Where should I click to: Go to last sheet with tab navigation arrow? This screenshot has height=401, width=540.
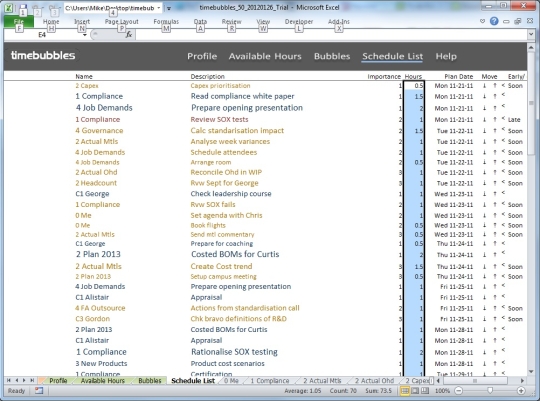[x=32, y=380]
